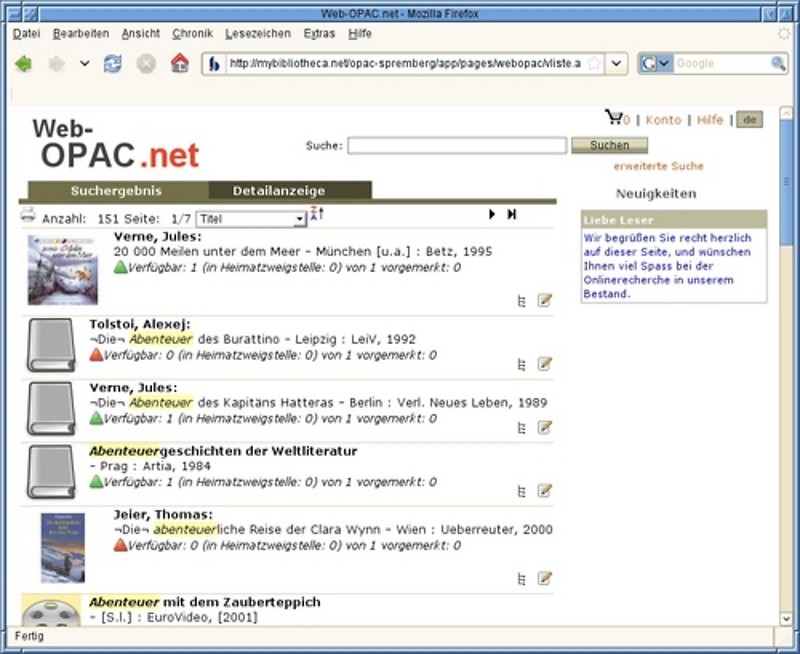Click the Neuigkeiten heading
The width and height of the screenshot is (800, 654).
656,194
